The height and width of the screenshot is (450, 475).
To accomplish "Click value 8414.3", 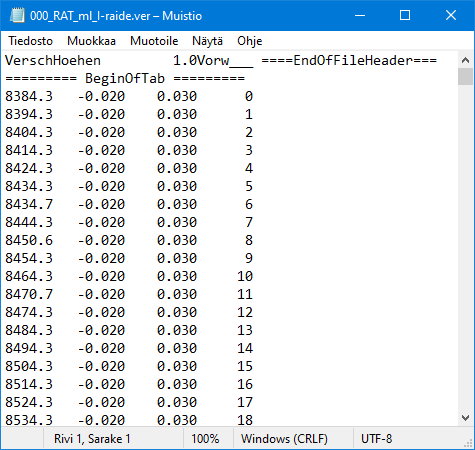I will [29, 150].
